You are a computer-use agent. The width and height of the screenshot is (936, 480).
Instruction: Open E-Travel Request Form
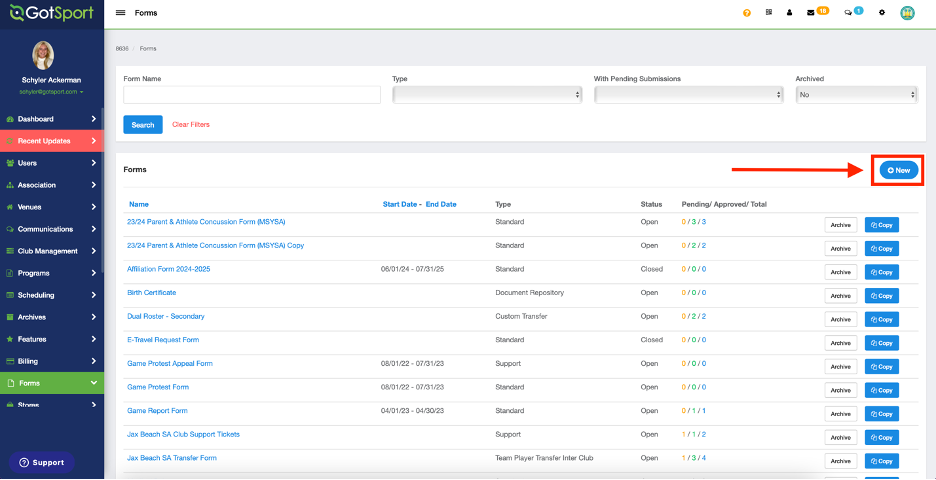point(163,340)
